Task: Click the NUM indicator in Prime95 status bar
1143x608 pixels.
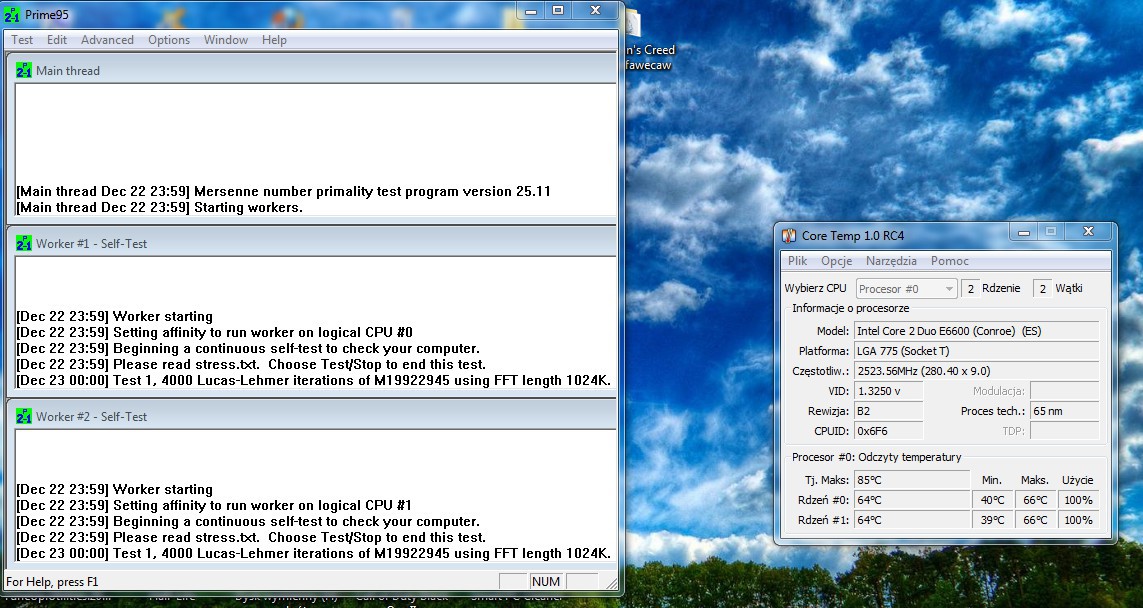Action: [545, 582]
